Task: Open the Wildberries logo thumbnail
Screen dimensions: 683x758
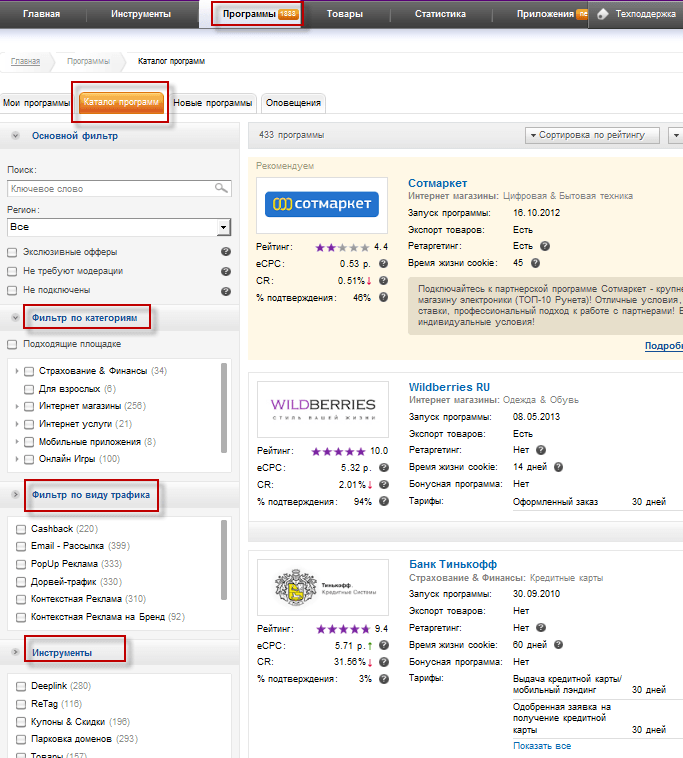Action: point(323,409)
